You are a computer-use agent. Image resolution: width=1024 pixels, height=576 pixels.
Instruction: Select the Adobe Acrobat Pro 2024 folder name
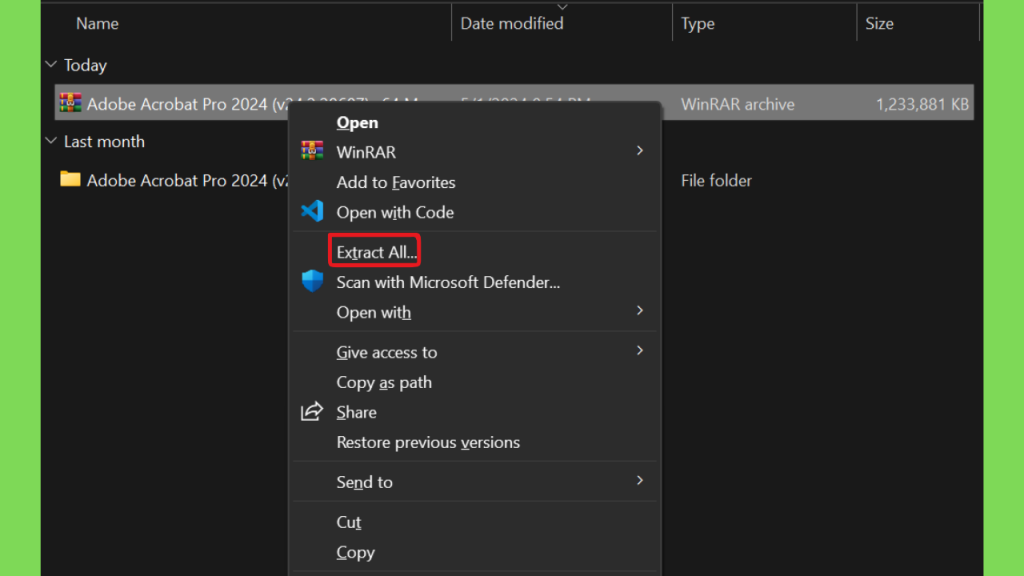coord(187,180)
